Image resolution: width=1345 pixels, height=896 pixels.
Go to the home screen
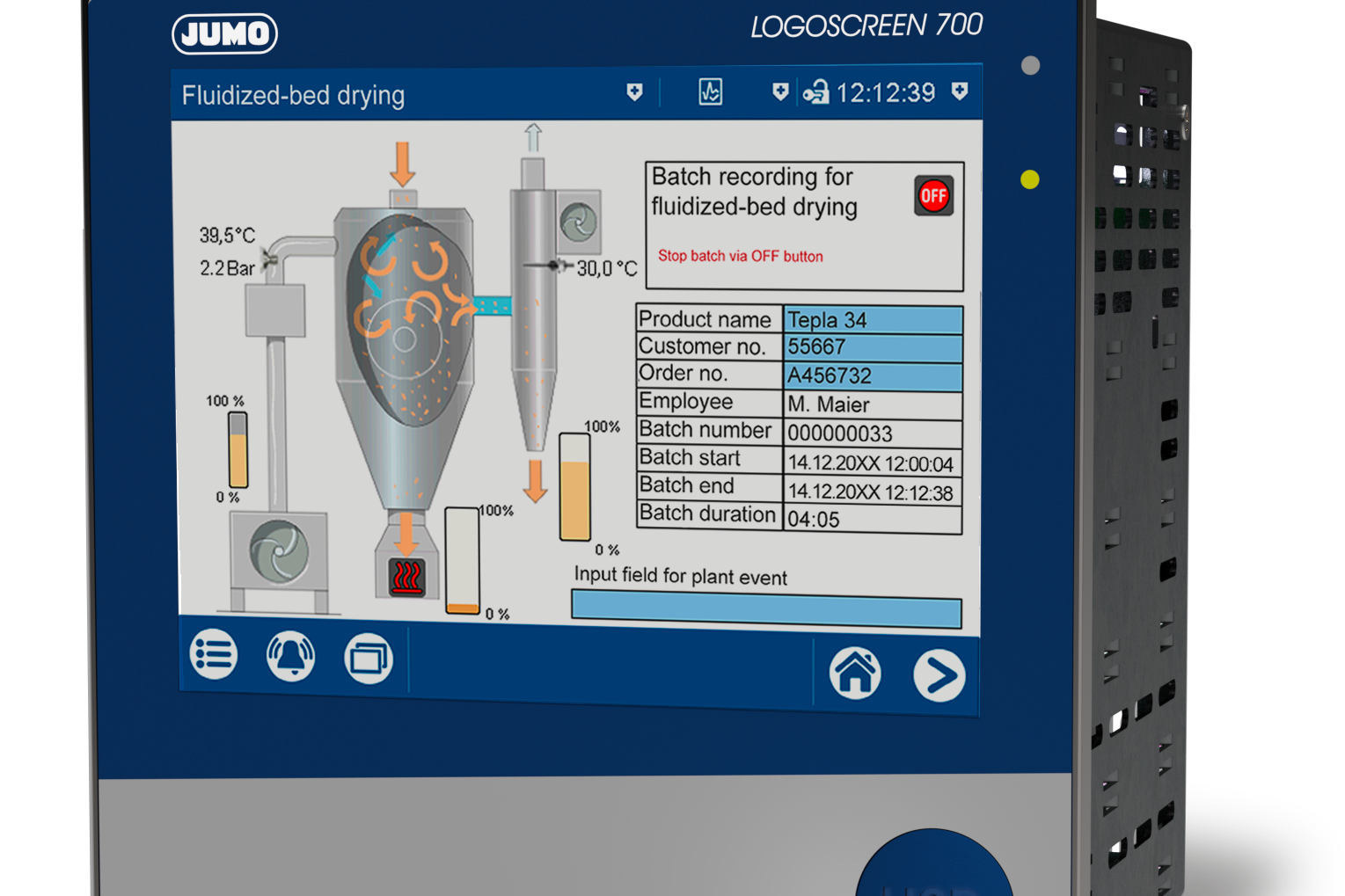(854, 674)
